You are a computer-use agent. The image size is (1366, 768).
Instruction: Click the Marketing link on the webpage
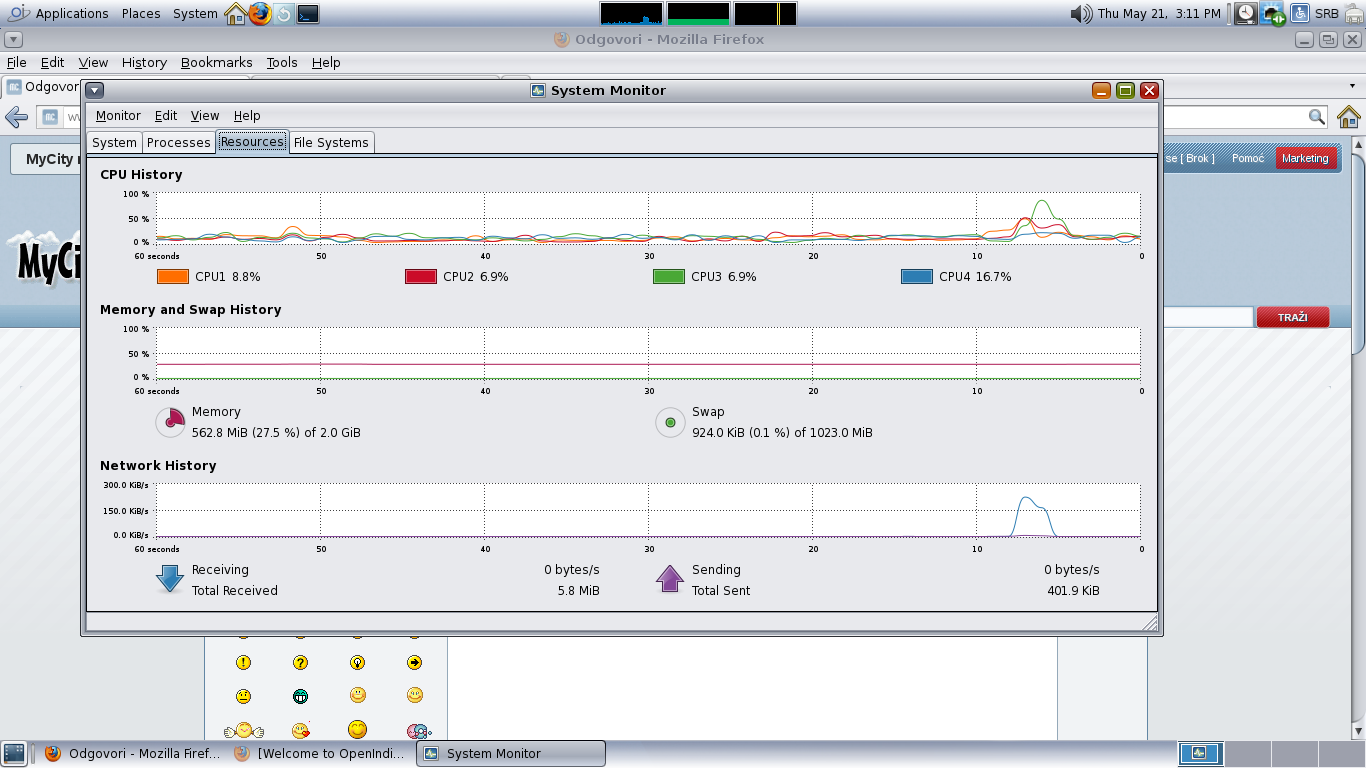pos(1305,159)
